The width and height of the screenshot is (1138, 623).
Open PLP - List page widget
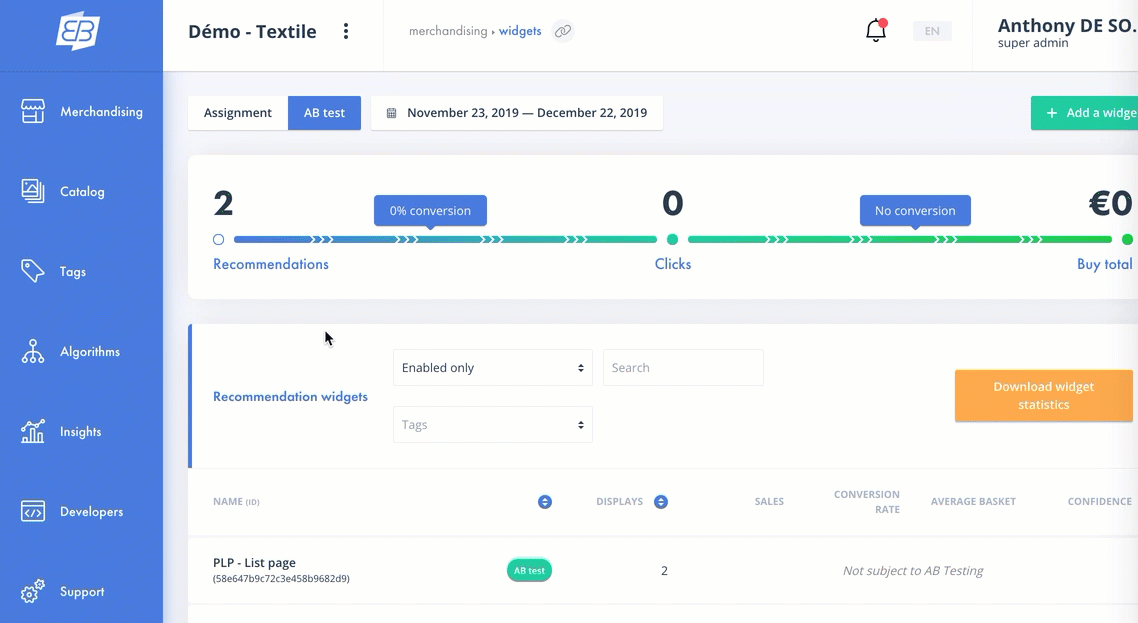click(254, 563)
